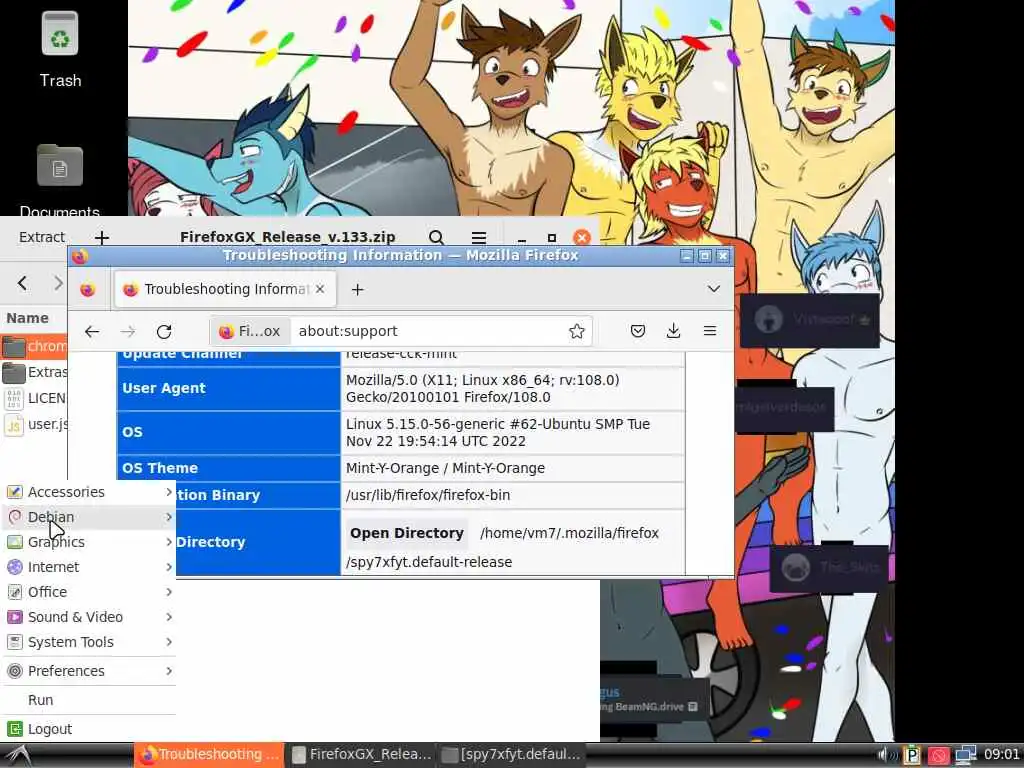This screenshot has width=1024, height=768.
Task: Click volume icon in system tray
Action: [888, 755]
